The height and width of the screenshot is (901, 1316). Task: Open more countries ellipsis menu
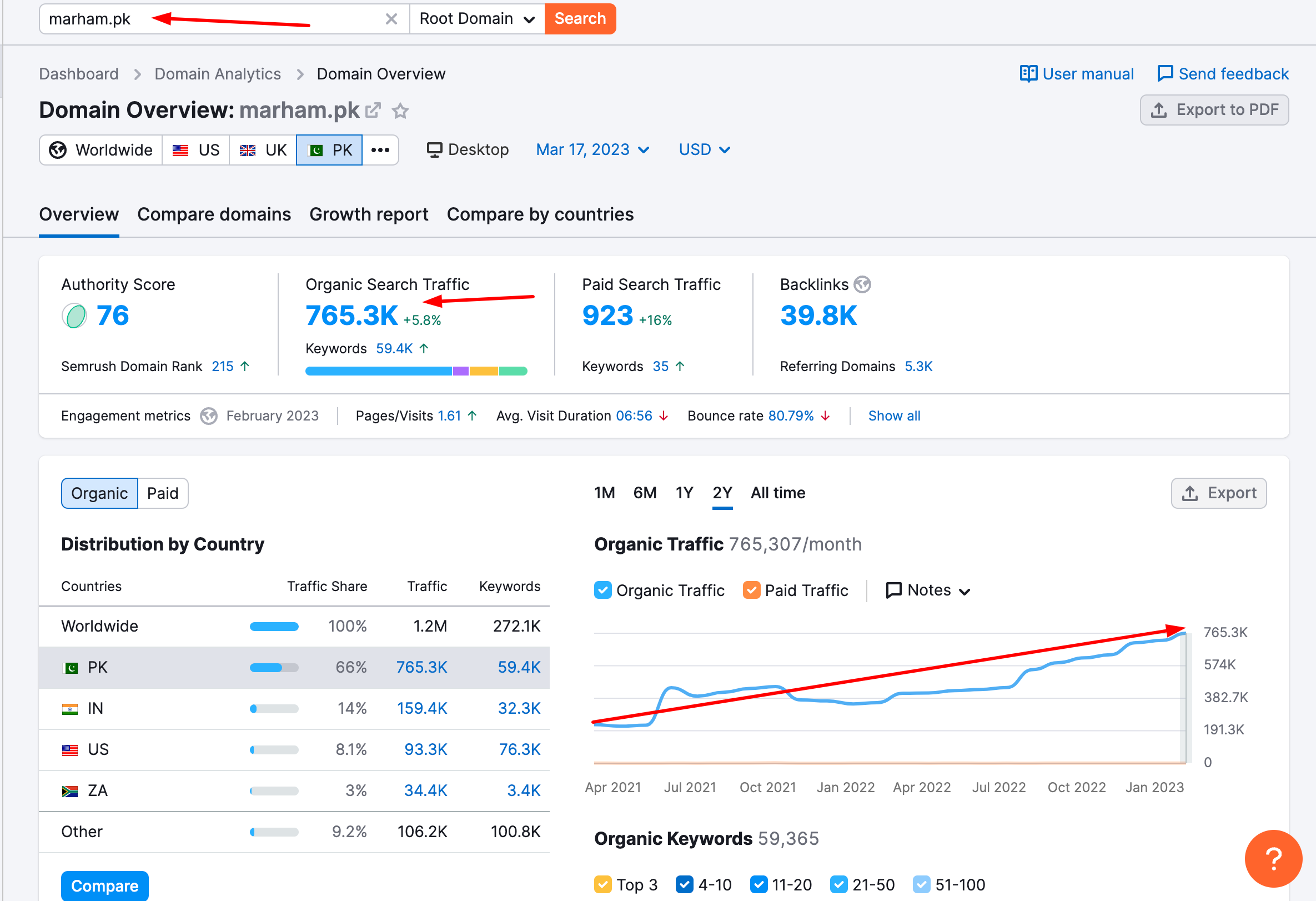380,150
